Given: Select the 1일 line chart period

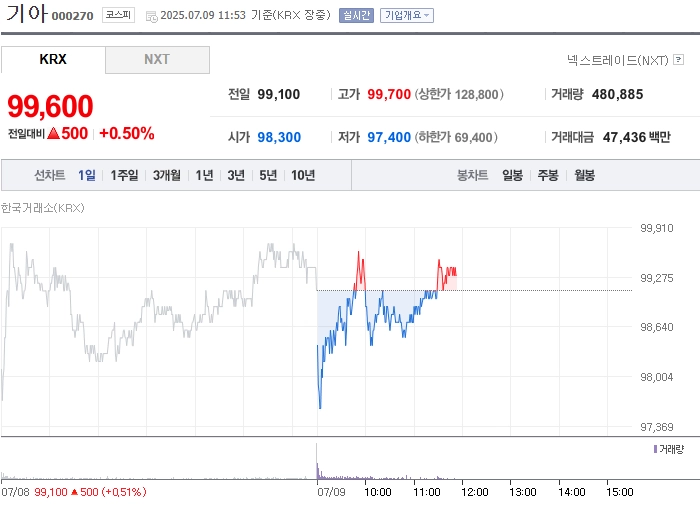Looking at the screenshot, I should pos(87,175).
